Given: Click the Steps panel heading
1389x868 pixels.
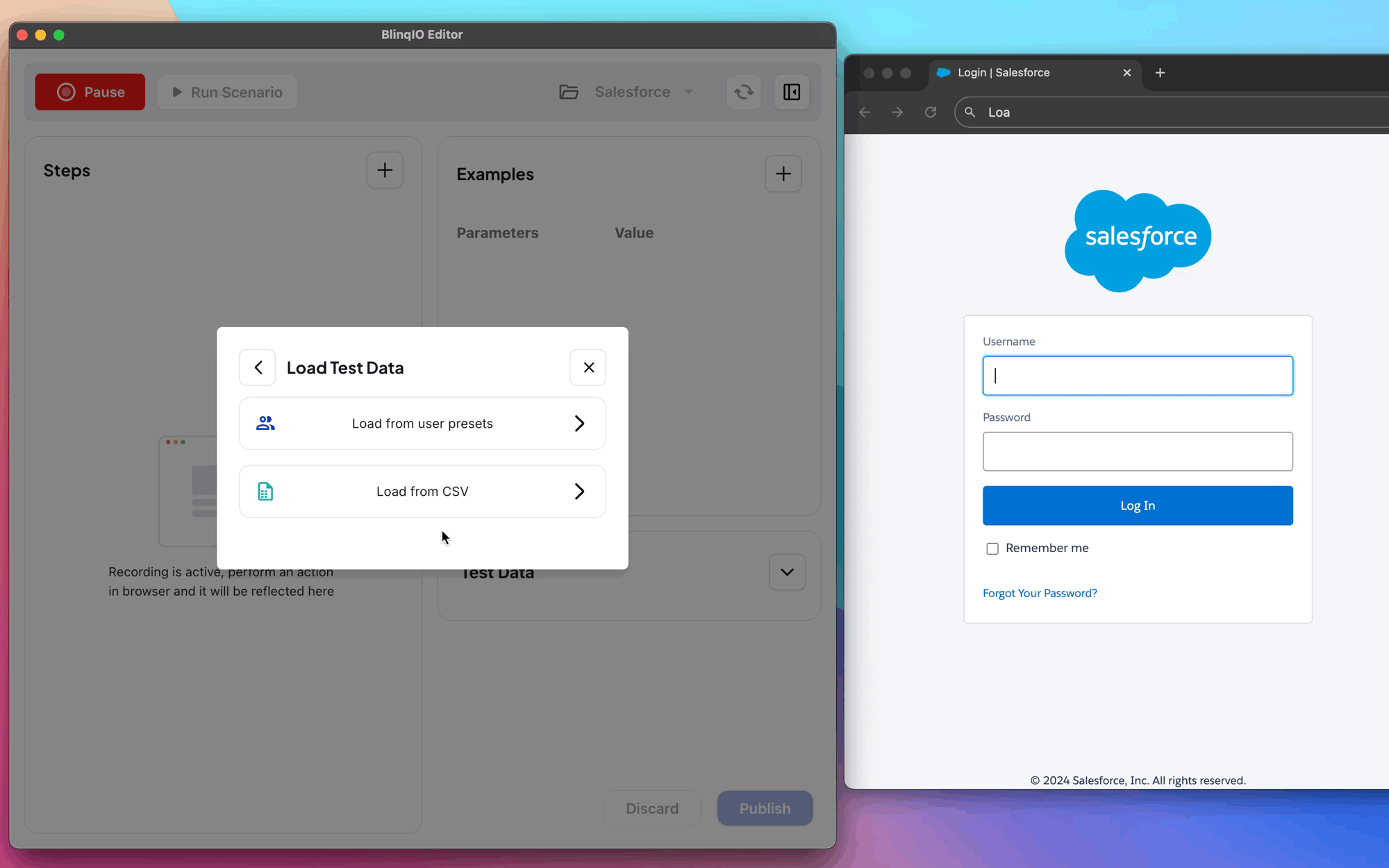Looking at the screenshot, I should pyautogui.click(x=67, y=171).
